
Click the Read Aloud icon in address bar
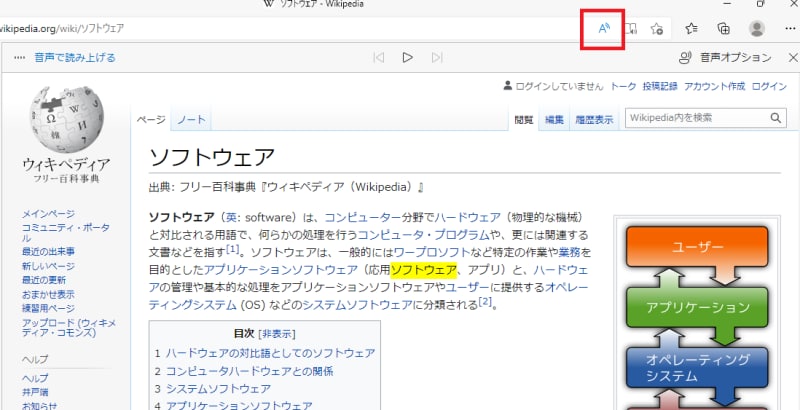pos(604,29)
